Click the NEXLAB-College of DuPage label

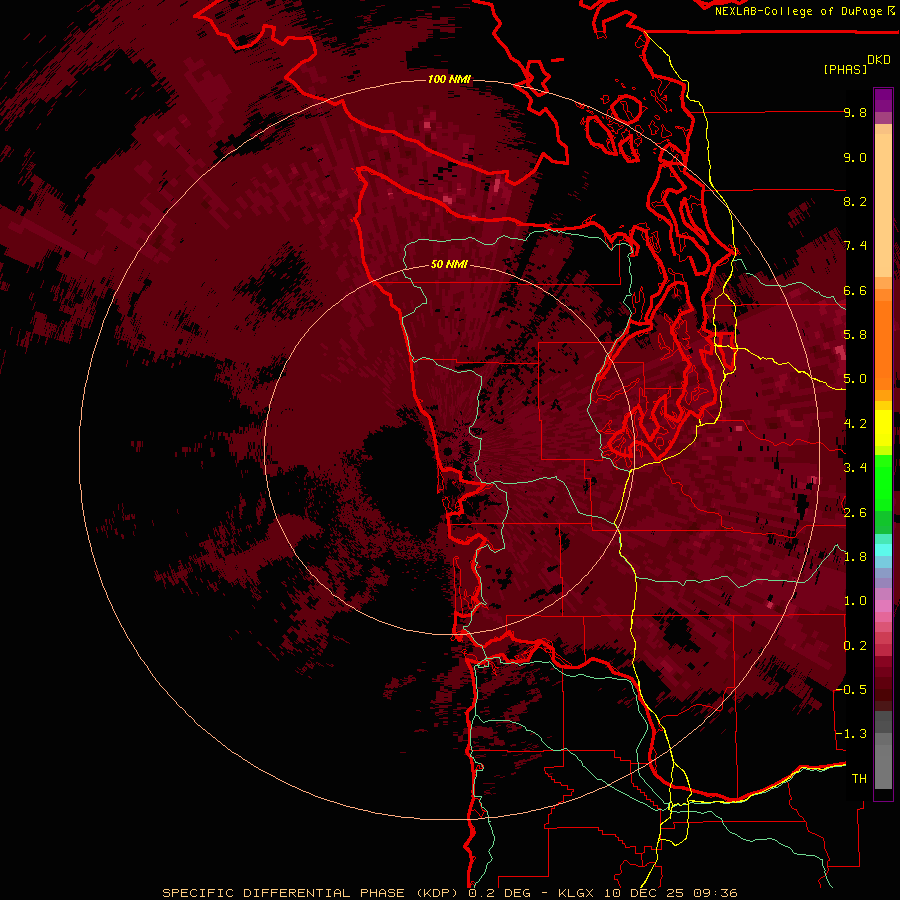coord(798,11)
